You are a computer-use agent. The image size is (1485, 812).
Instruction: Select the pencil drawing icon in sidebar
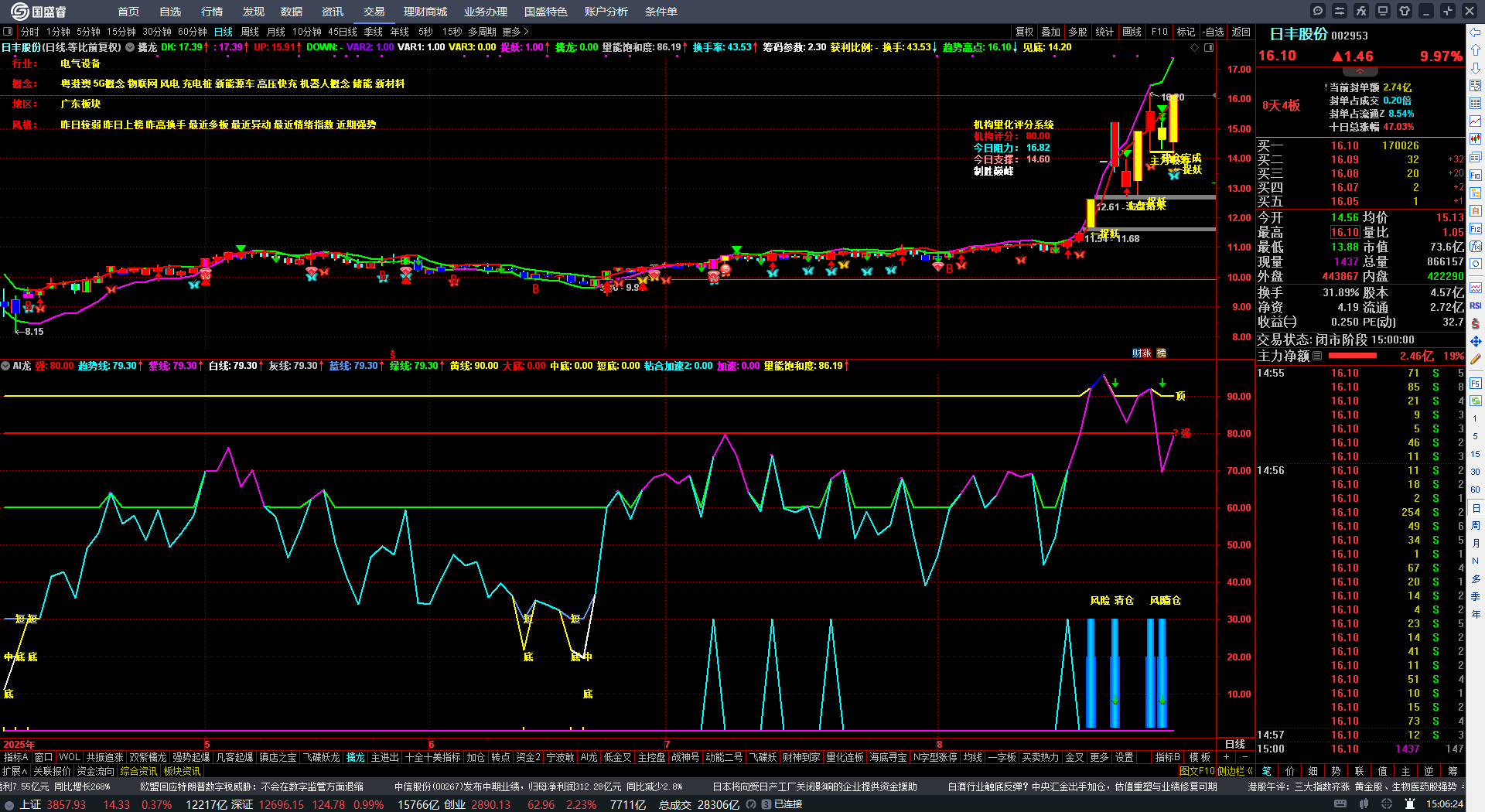click(x=1476, y=359)
